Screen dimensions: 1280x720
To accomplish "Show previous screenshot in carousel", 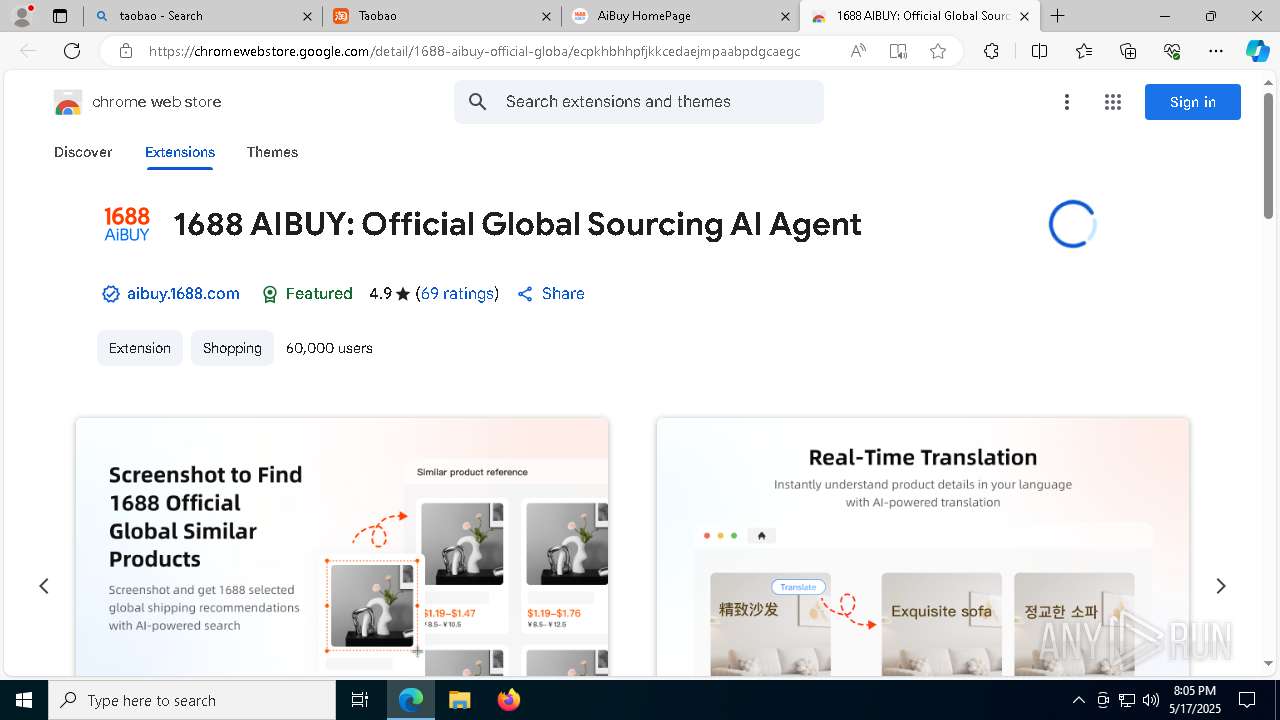I will coord(44,586).
